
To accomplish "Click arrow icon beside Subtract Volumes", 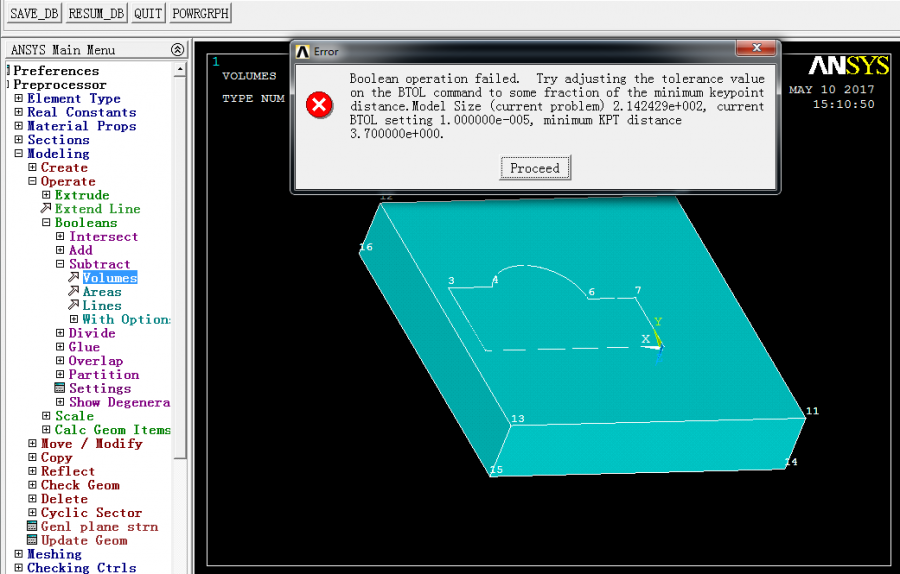I will [73, 277].
